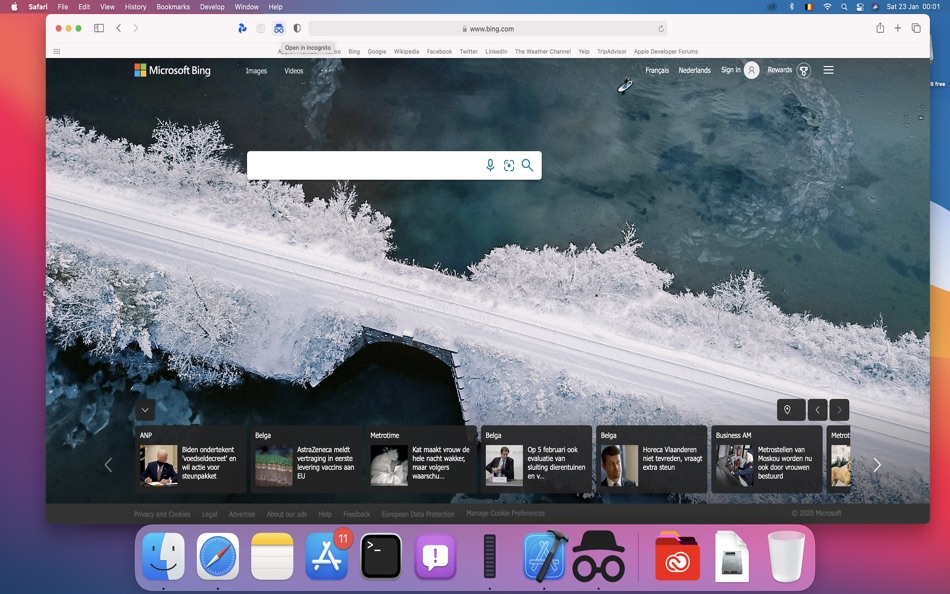This screenshot has width=950, height=594.
Task: Open Spotlight search in menu bar
Action: click(x=844, y=7)
